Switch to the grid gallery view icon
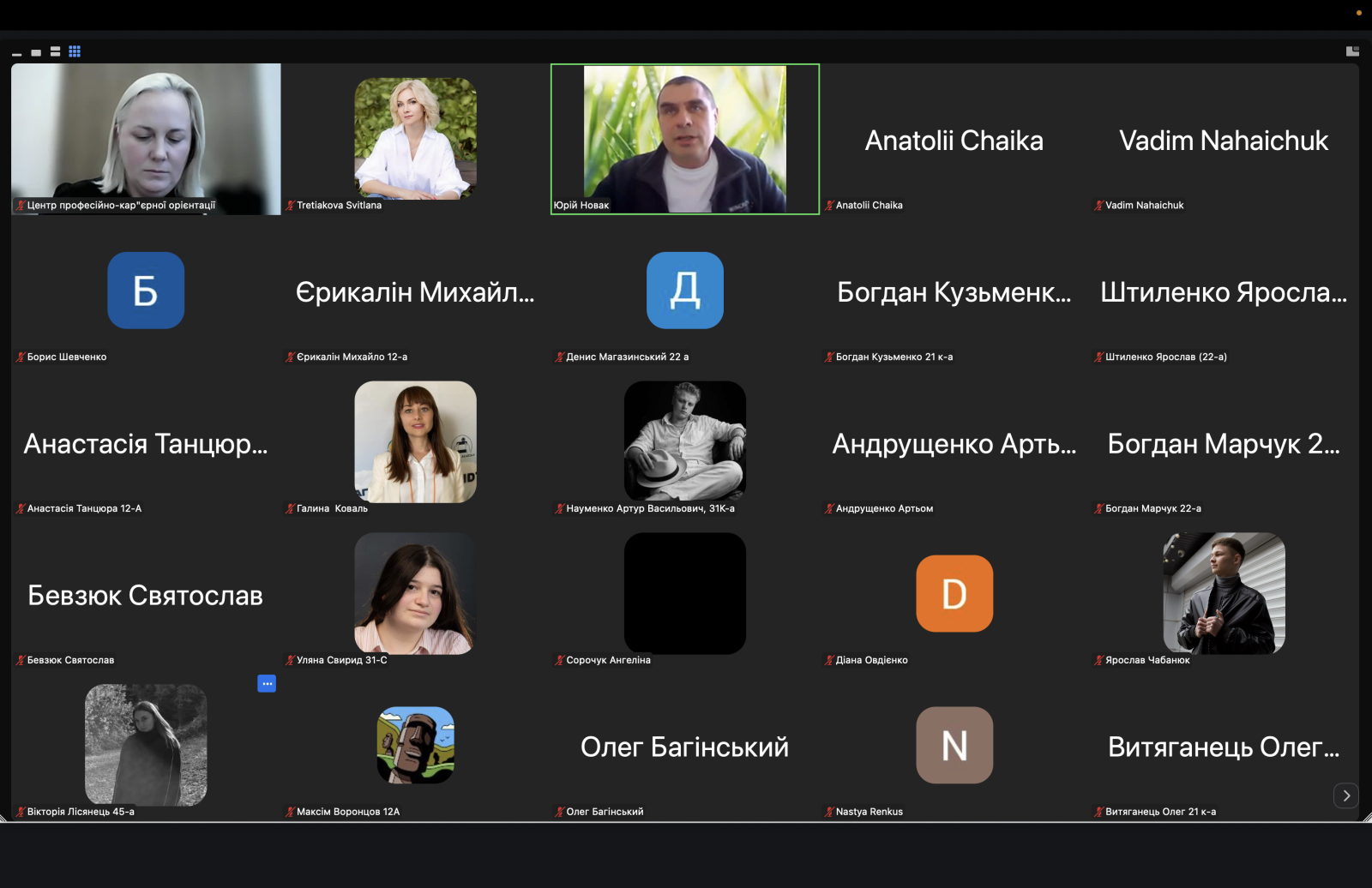The width and height of the screenshot is (1372, 888). click(75, 51)
